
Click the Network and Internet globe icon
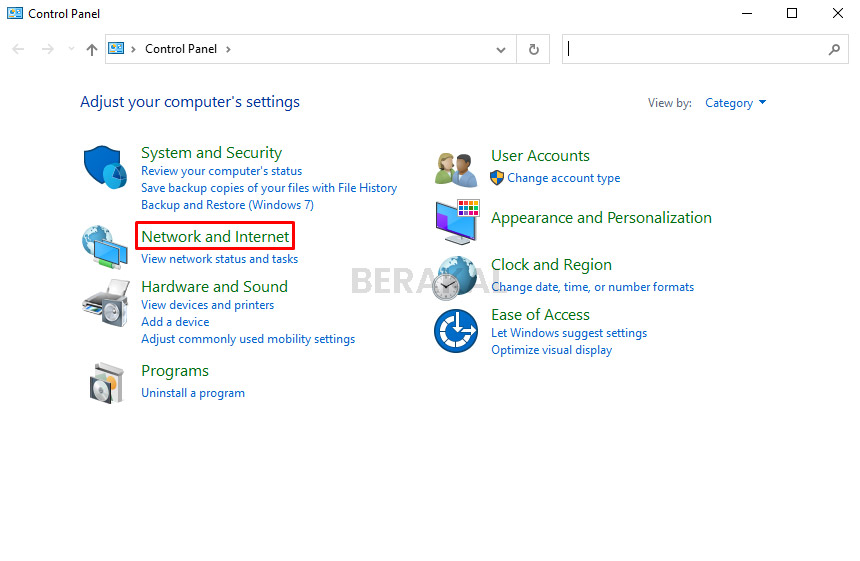click(105, 247)
